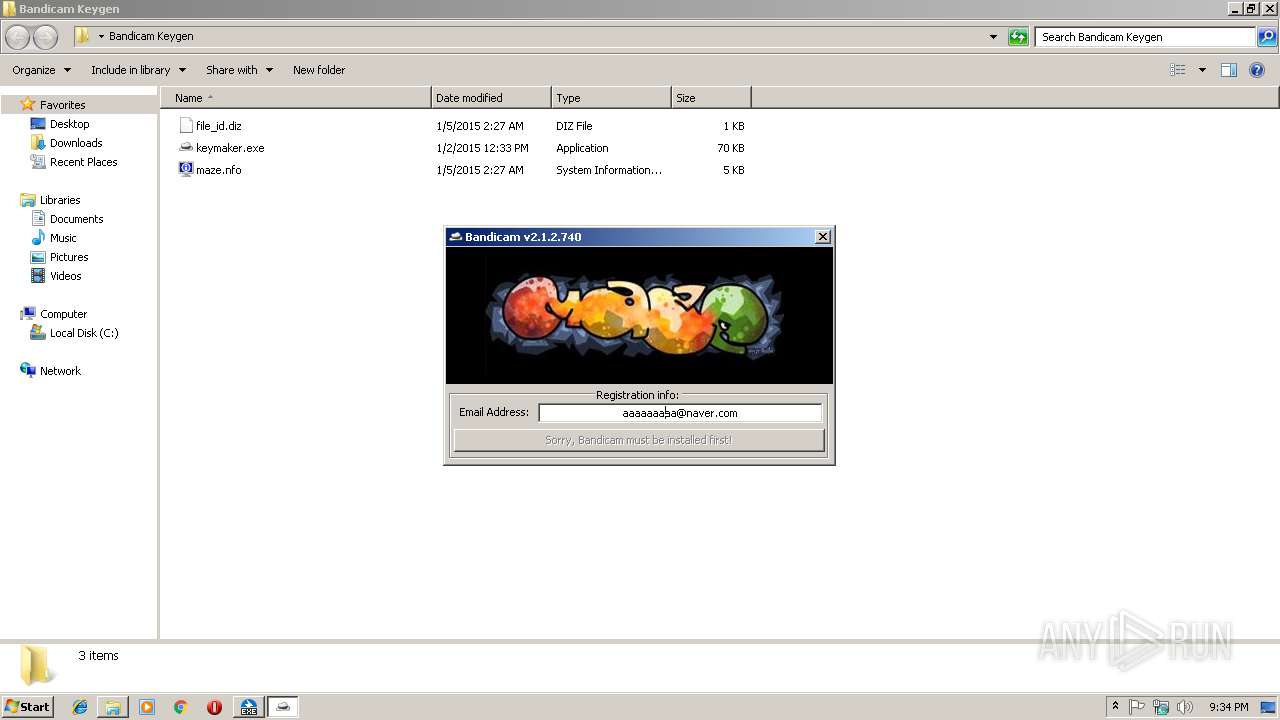Close the Bandicam v2.1.2.740 dialog

(x=822, y=237)
